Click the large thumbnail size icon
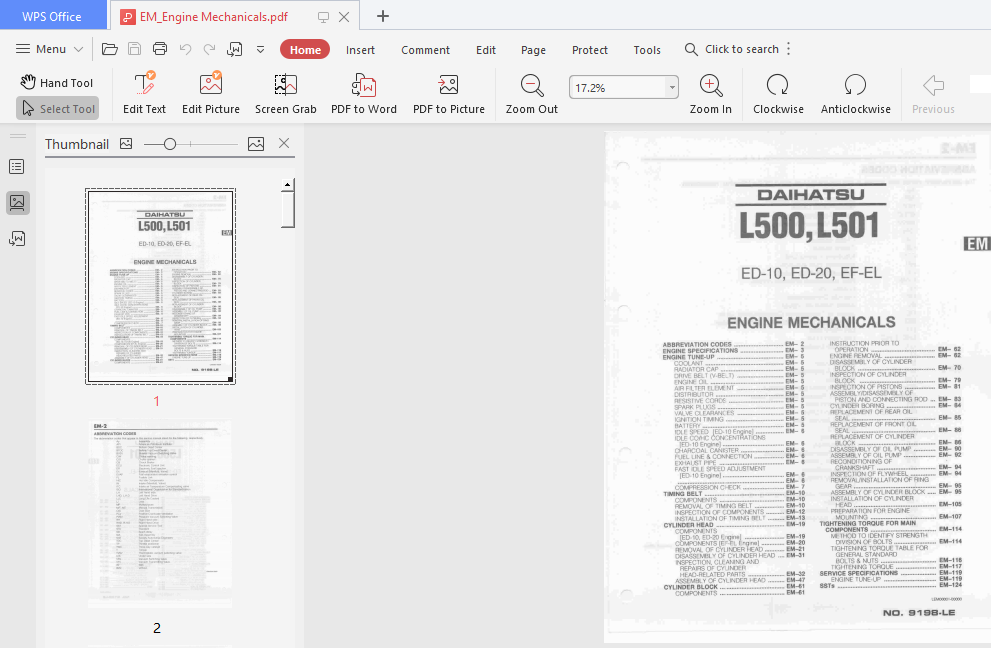The height and width of the screenshot is (648, 991). 256,144
